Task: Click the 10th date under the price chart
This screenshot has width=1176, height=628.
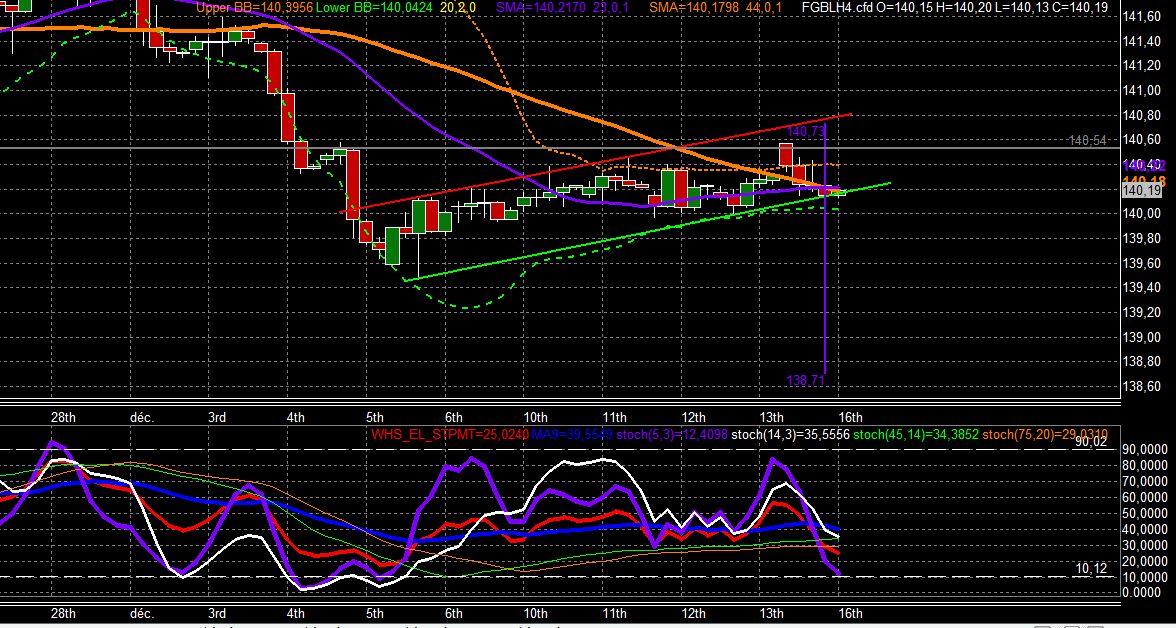Action: (536, 418)
